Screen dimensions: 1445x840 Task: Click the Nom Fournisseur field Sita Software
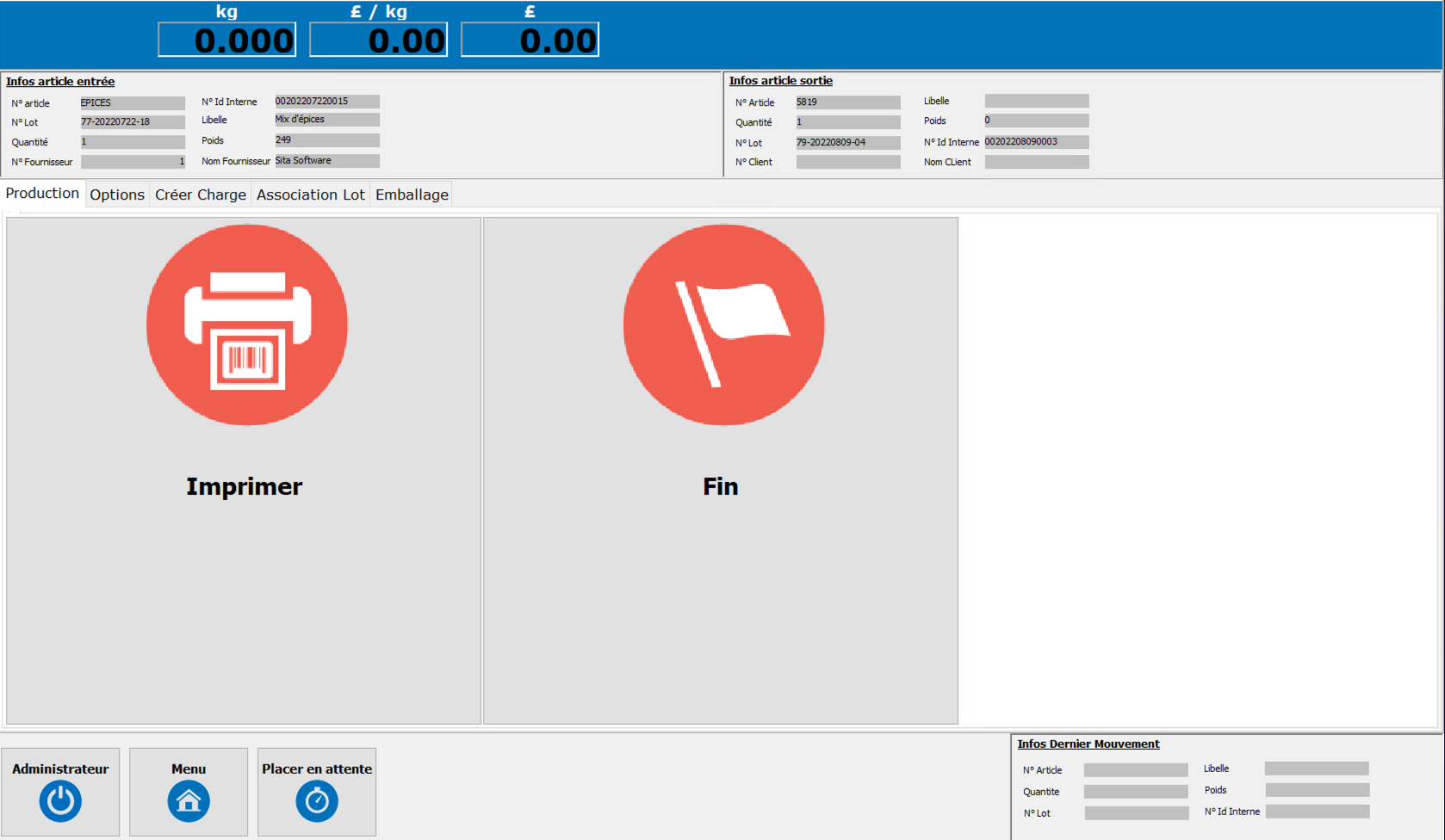tap(327, 161)
